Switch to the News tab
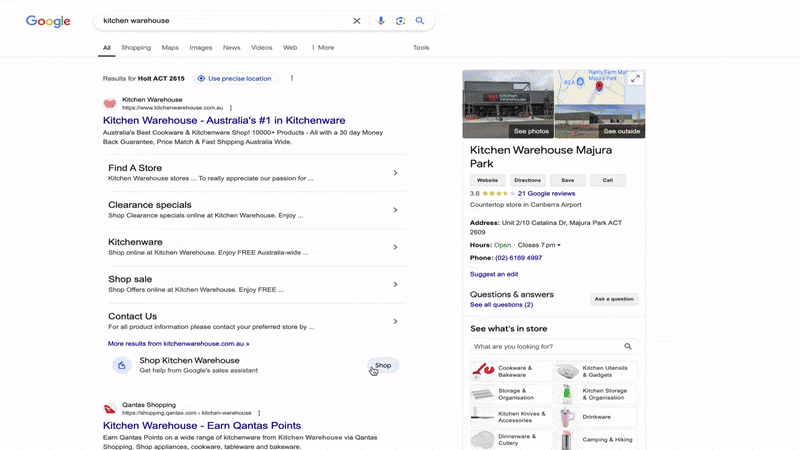The image size is (800, 450). click(x=232, y=47)
